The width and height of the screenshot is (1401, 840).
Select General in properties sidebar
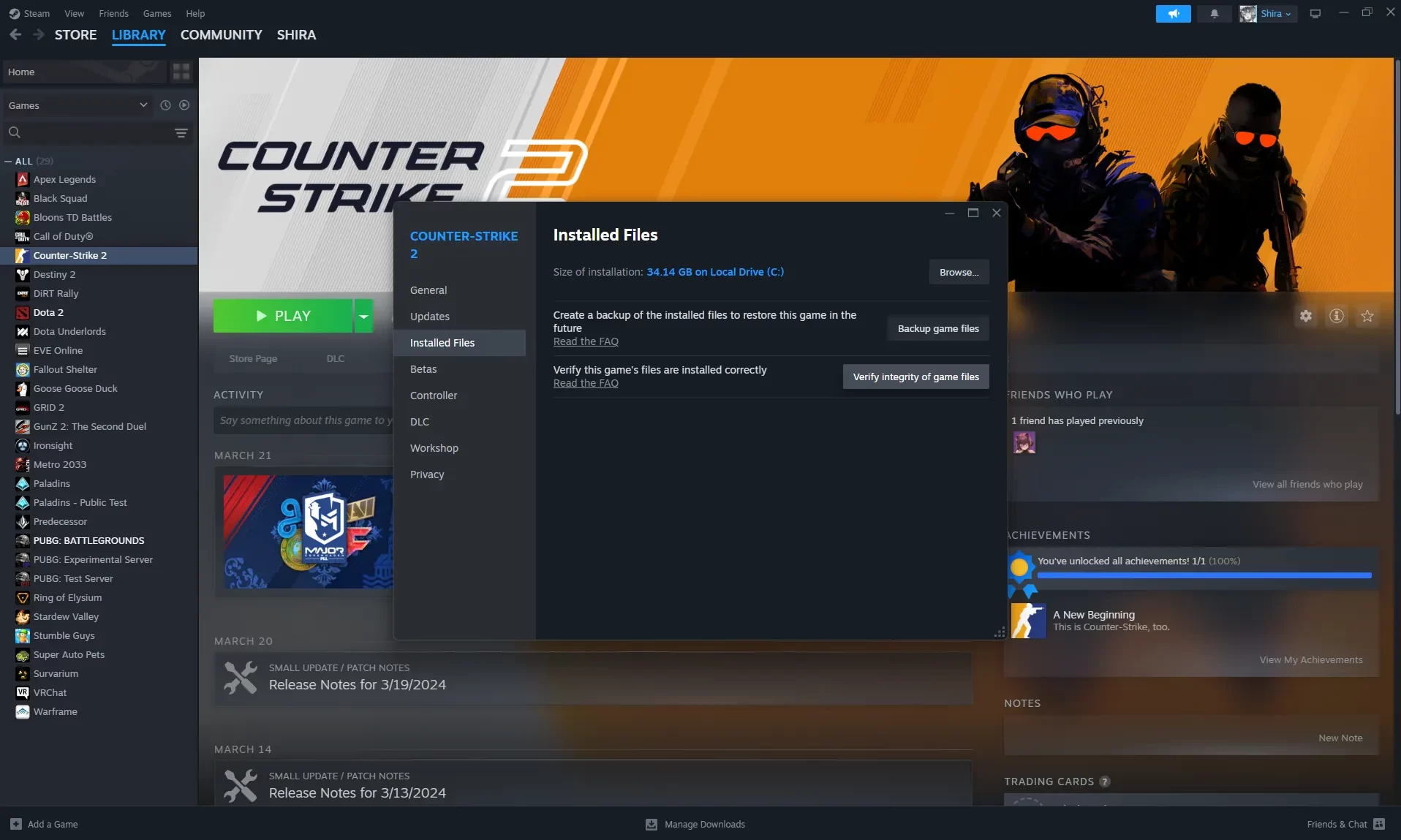(459, 290)
